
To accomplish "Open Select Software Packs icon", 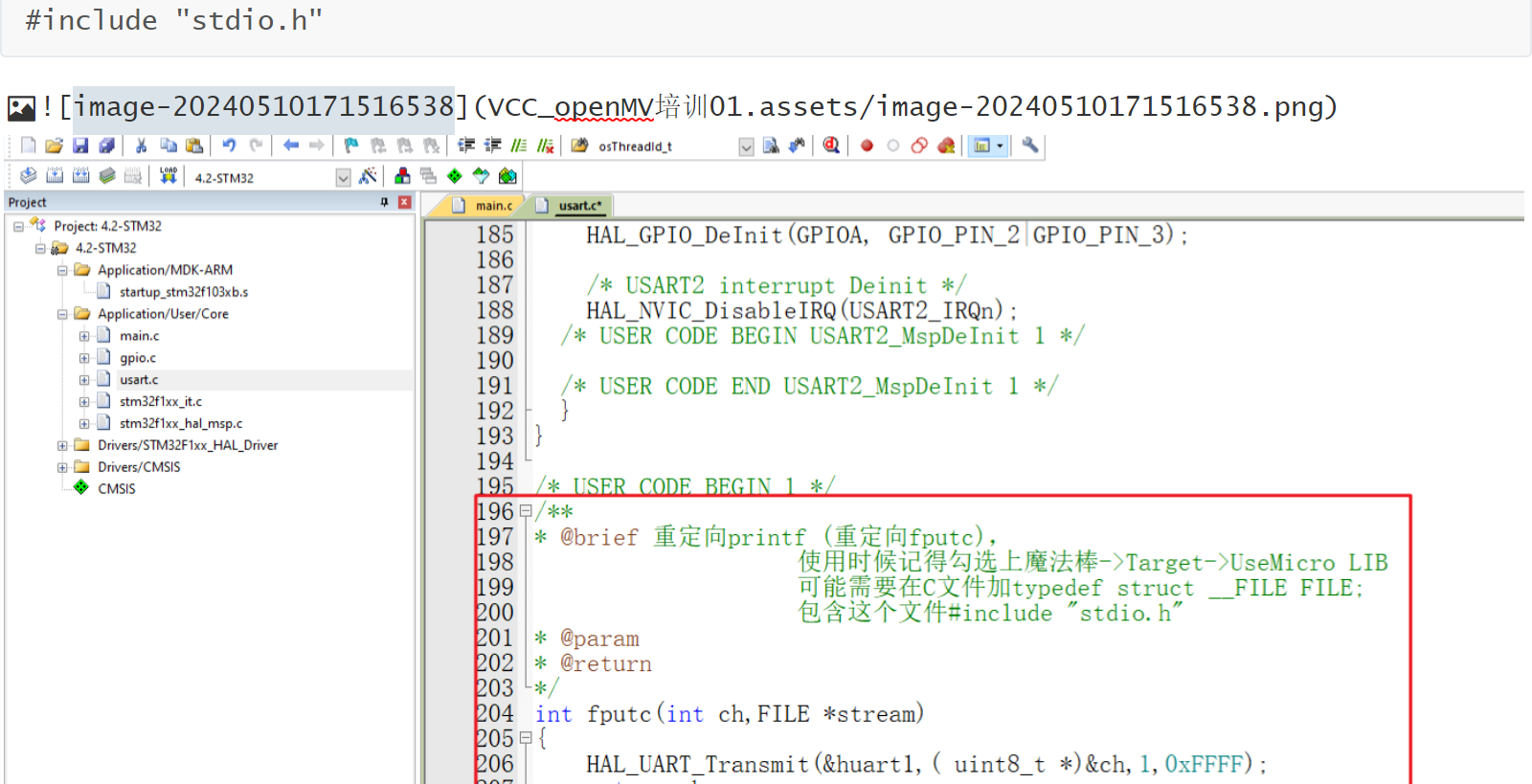I will click(x=481, y=176).
